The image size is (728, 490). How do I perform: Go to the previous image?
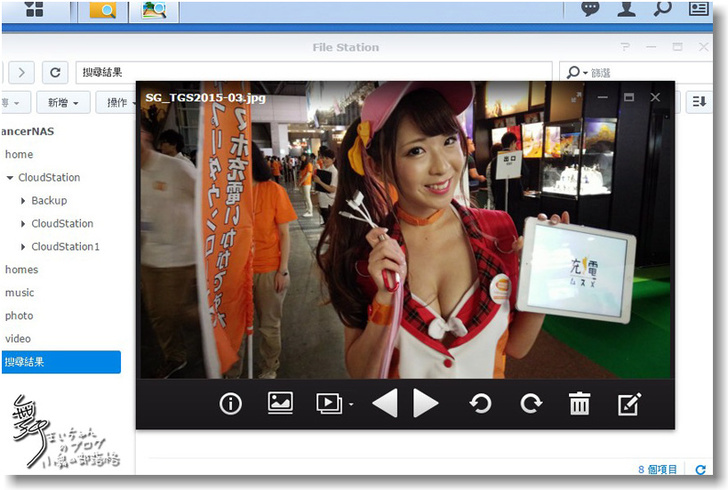click(384, 404)
